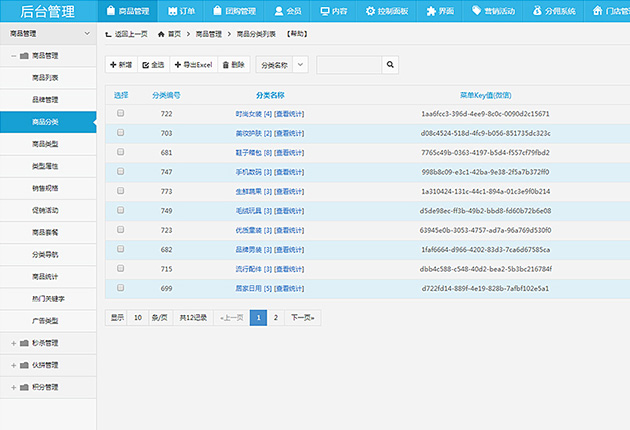Tick the checkbox for category 749
Image resolution: width=630 pixels, height=430 pixels.
coord(121,210)
